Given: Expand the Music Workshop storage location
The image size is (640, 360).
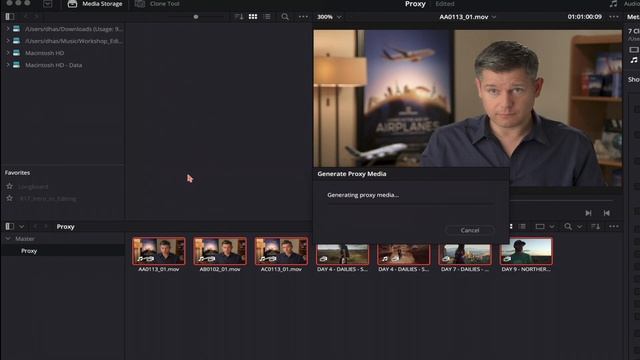Looking at the screenshot, I should point(7,41).
